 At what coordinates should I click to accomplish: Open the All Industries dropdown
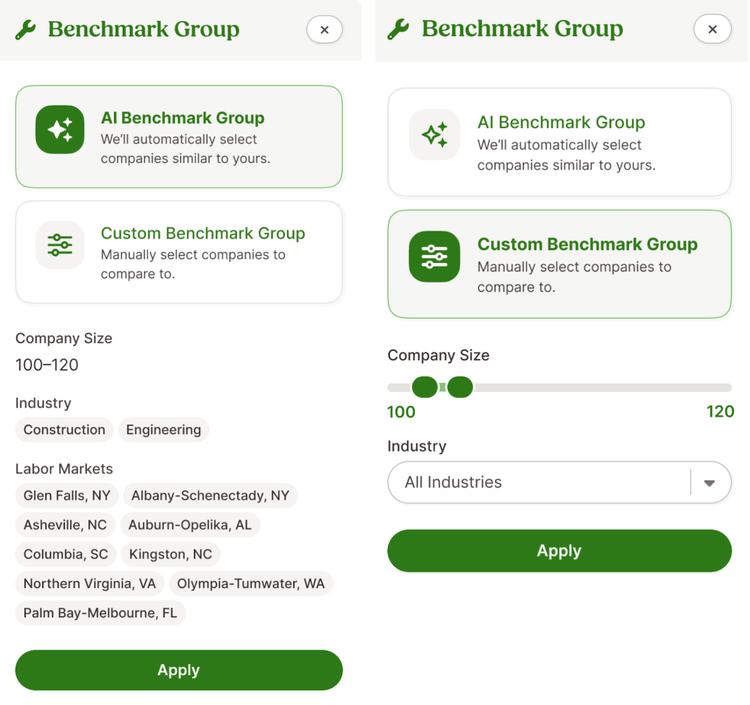559,482
